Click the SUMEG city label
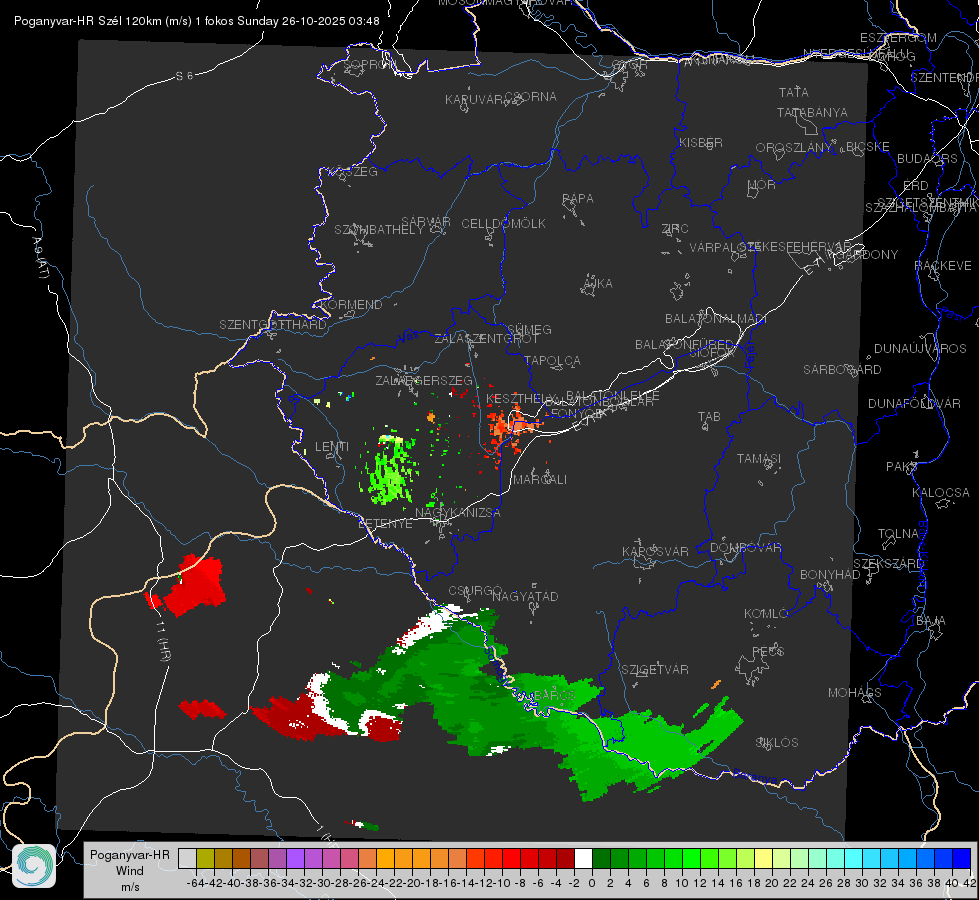The width and height of the screenshot is (979, 900). (x=529, y=329)
